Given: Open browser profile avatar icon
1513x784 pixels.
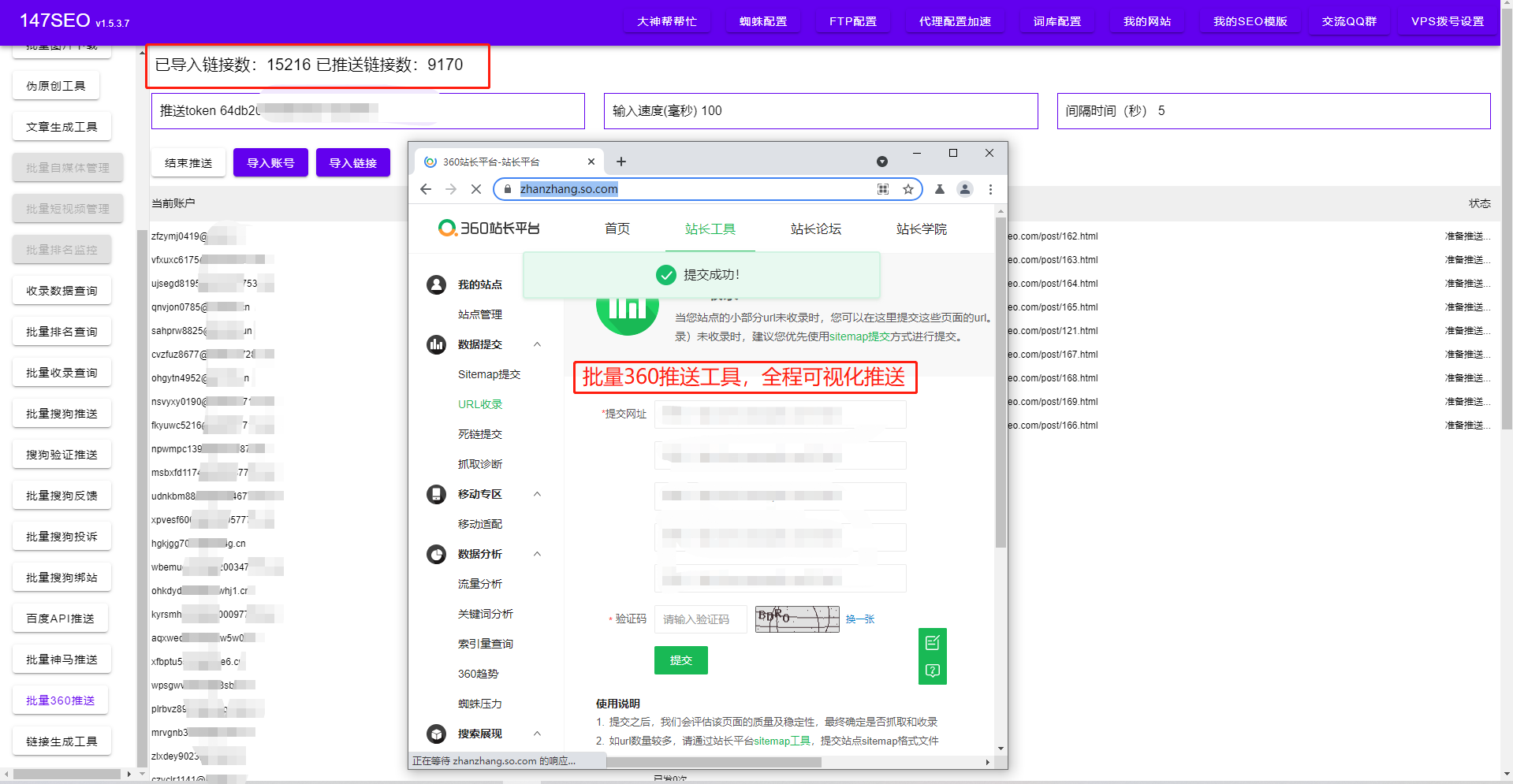Looking at the screenshot, I should 965,189.
